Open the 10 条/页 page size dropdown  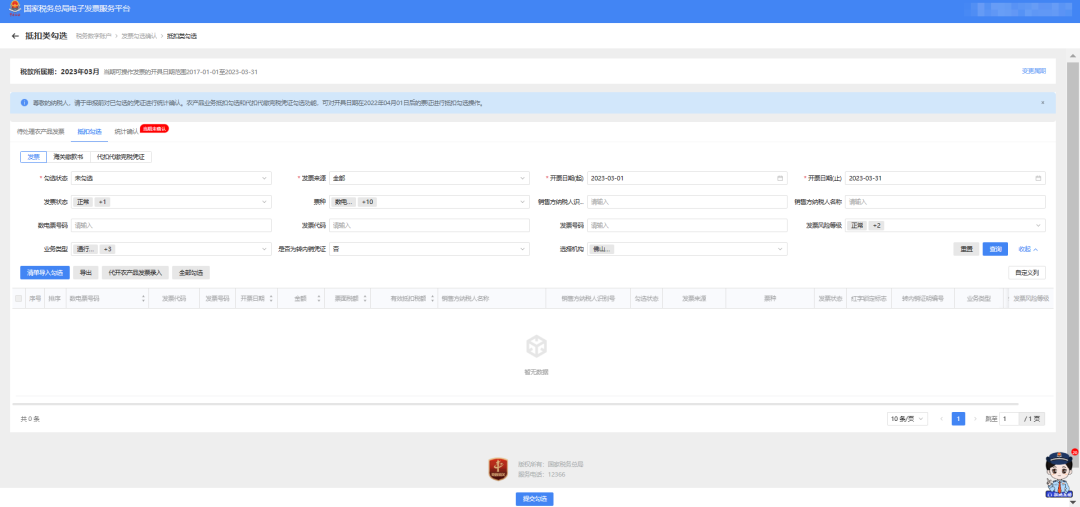point(908,419)
